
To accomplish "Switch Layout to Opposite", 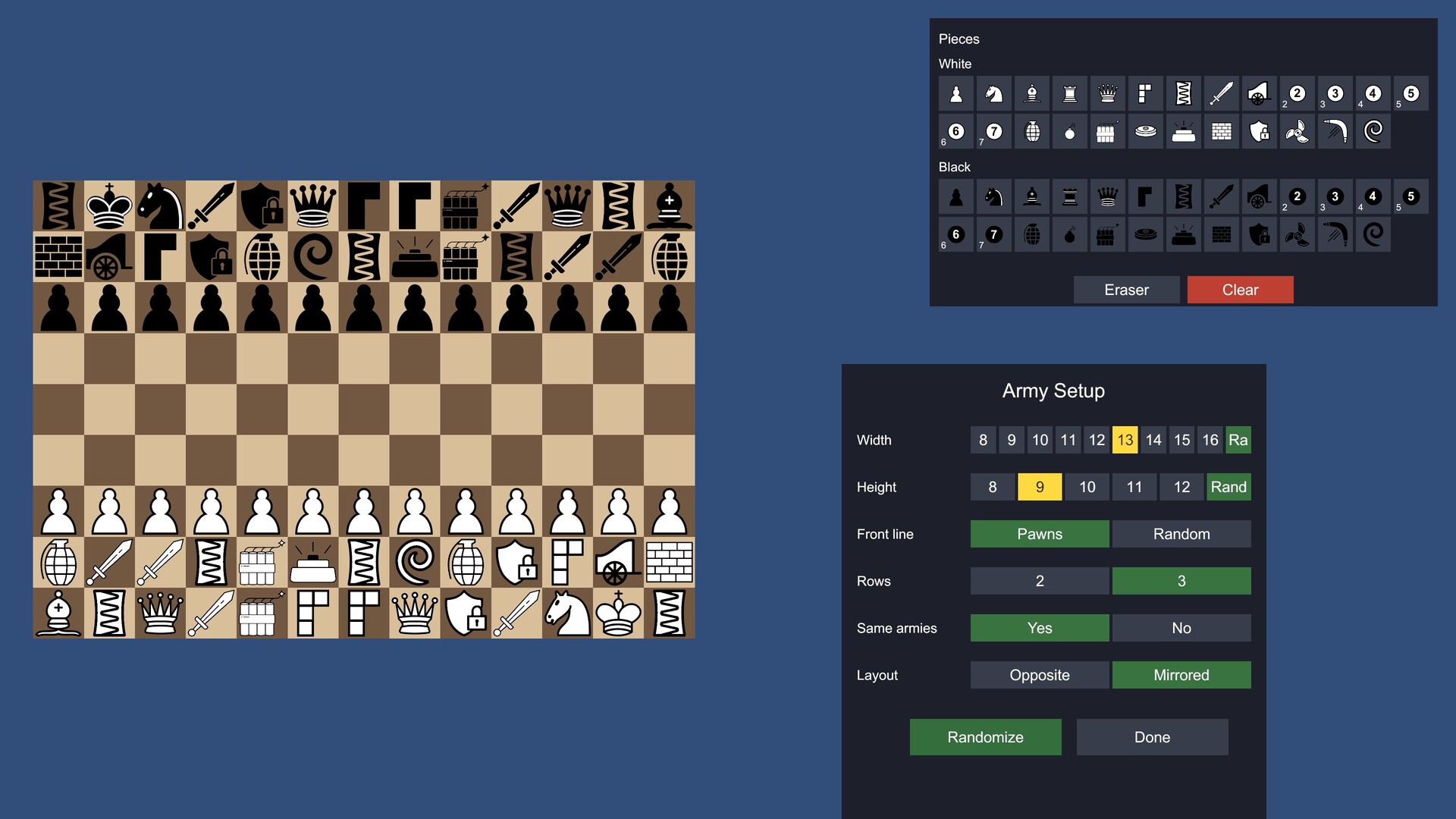I will point(1040,675).
